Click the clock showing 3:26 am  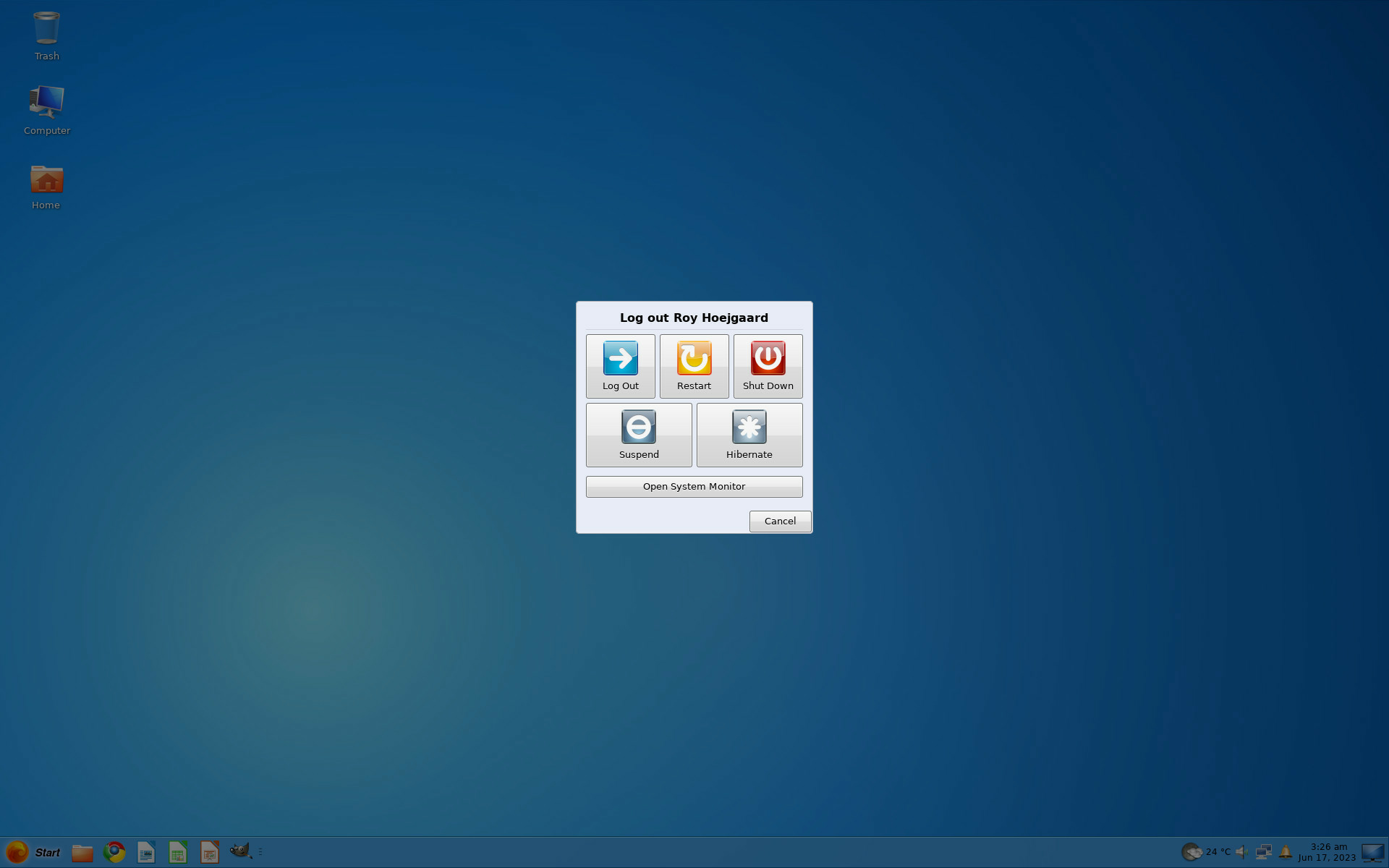tap(1328, 852)
